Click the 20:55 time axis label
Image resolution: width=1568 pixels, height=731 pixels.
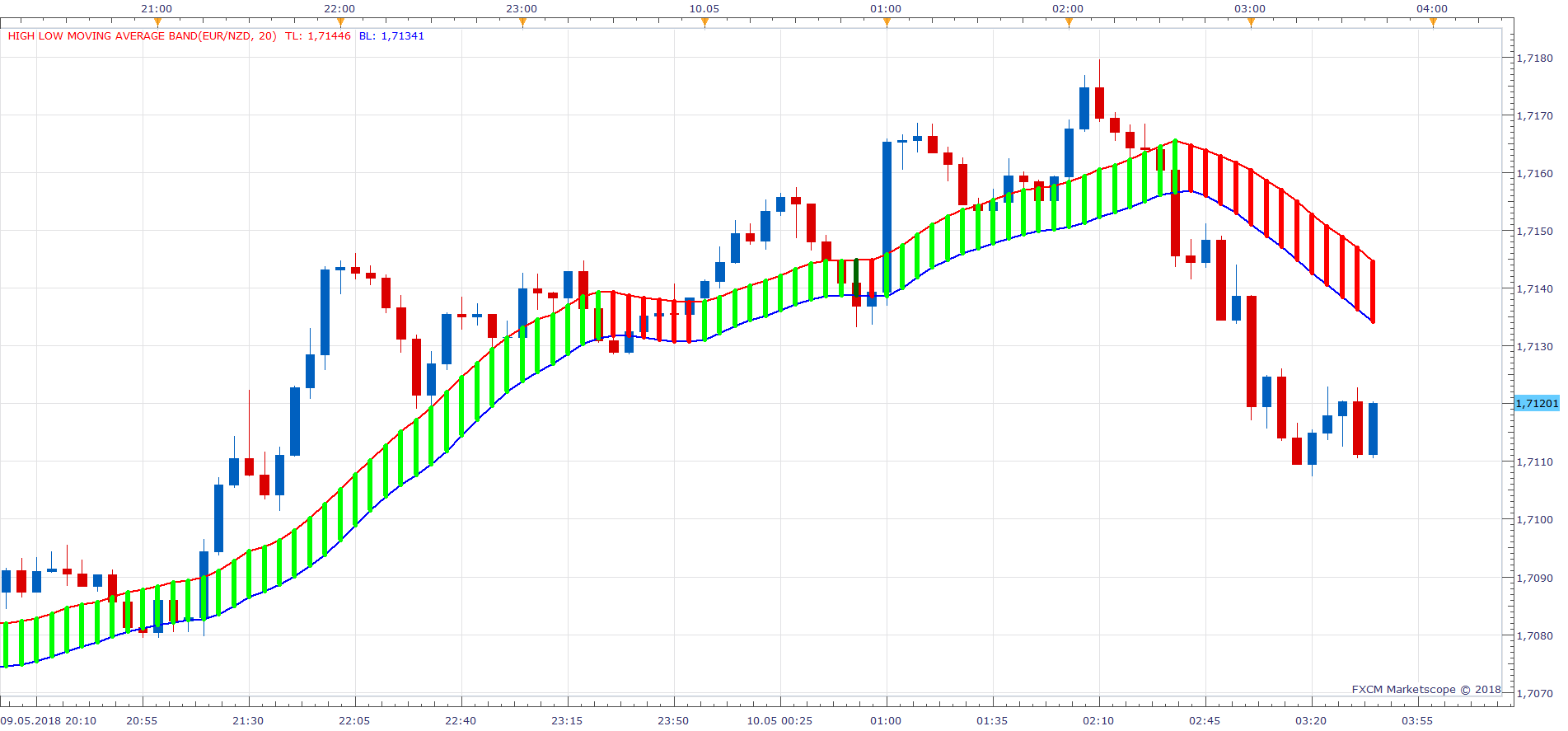142,721
